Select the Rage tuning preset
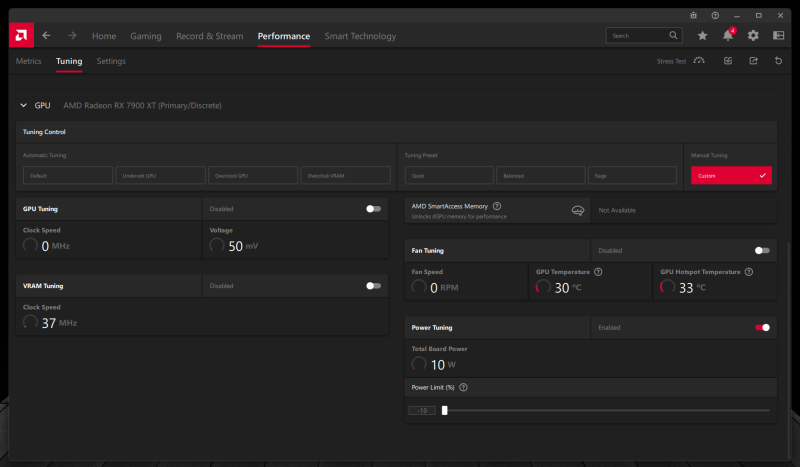This screenshot has width=800, height=467. click(632, 175)
